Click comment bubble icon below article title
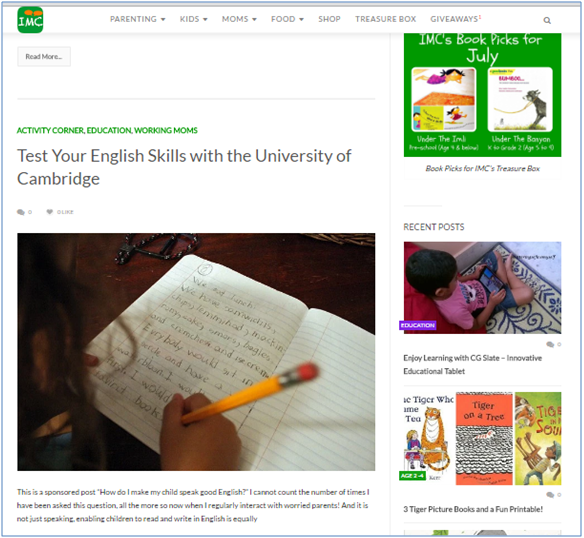Image resolution: width=584 pixels, height=538 pixels. point(20,212)
